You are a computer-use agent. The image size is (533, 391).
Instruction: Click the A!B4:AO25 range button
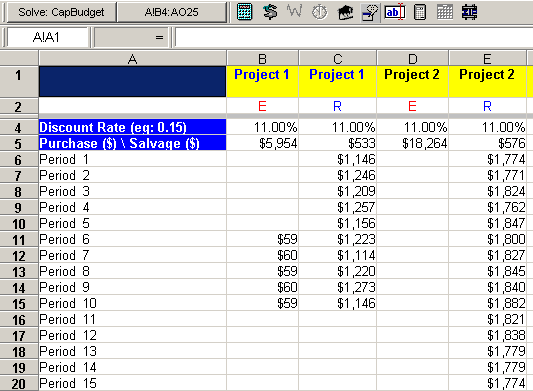pos(172,12)
